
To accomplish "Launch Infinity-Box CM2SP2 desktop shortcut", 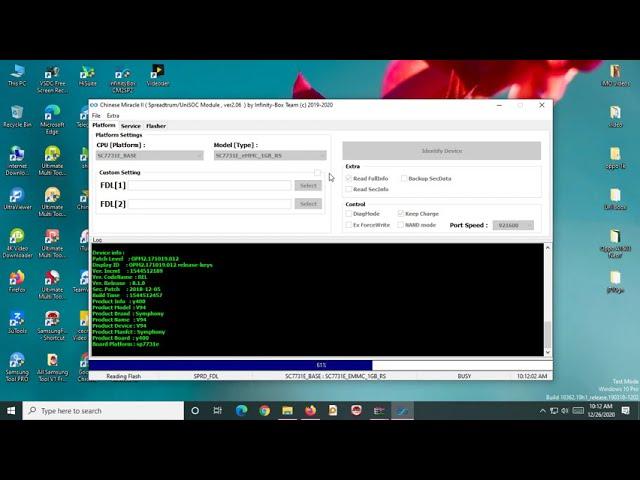I will click(122, 79).
